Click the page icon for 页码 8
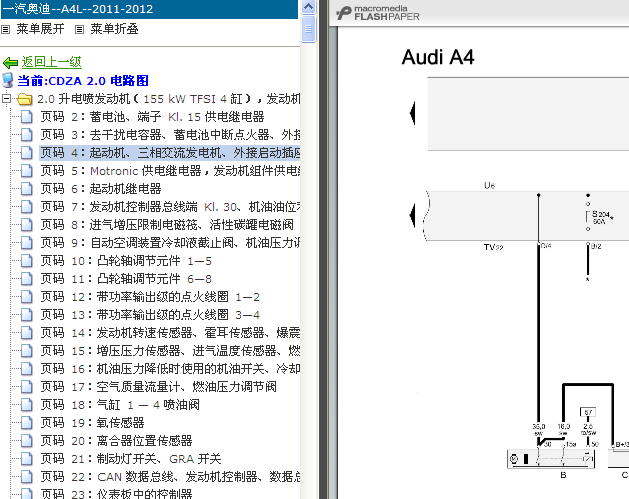 point(26,225)
